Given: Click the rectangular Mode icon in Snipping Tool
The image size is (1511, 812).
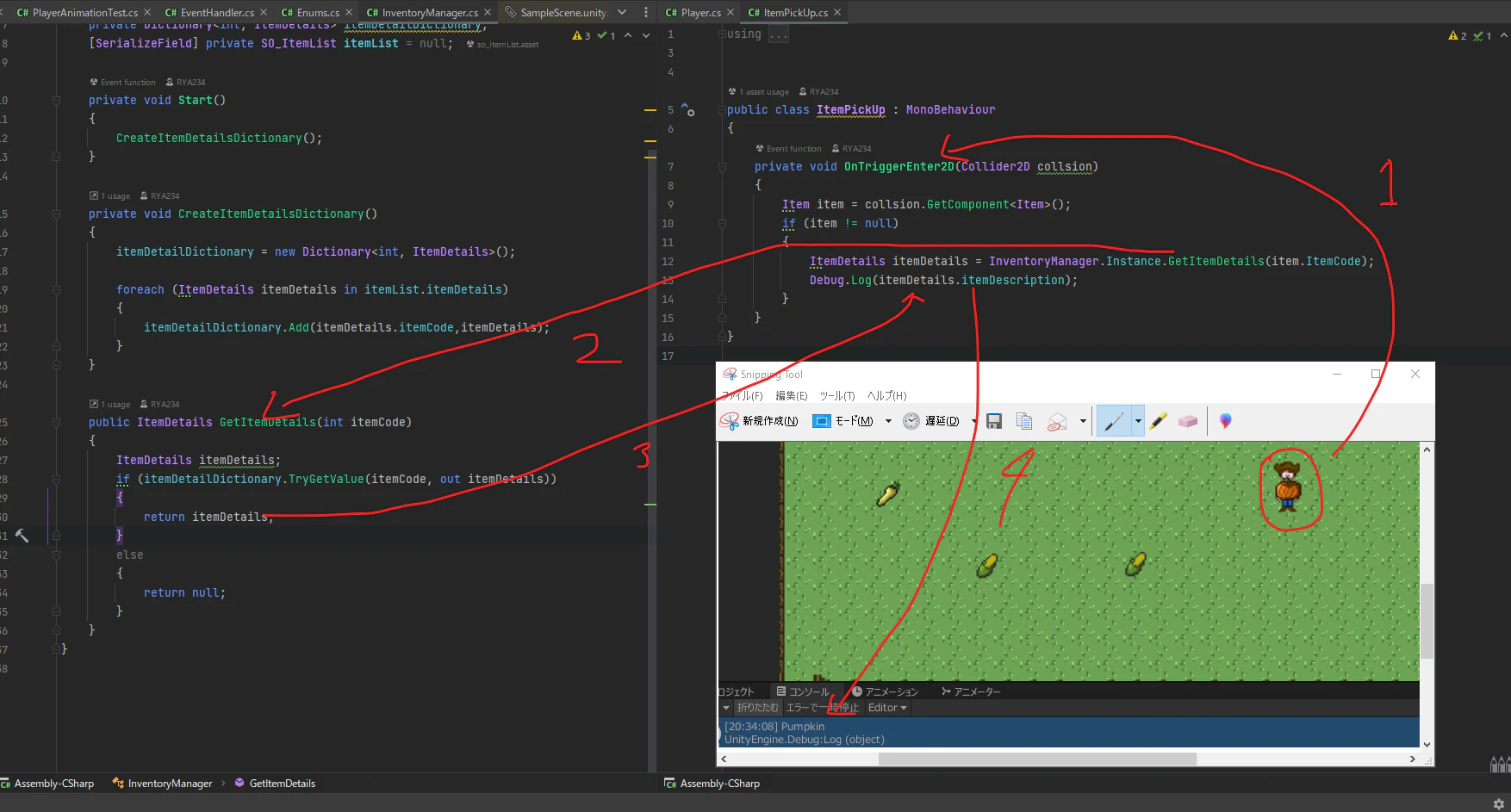Looking at the screenshot, I should point(821,421).
